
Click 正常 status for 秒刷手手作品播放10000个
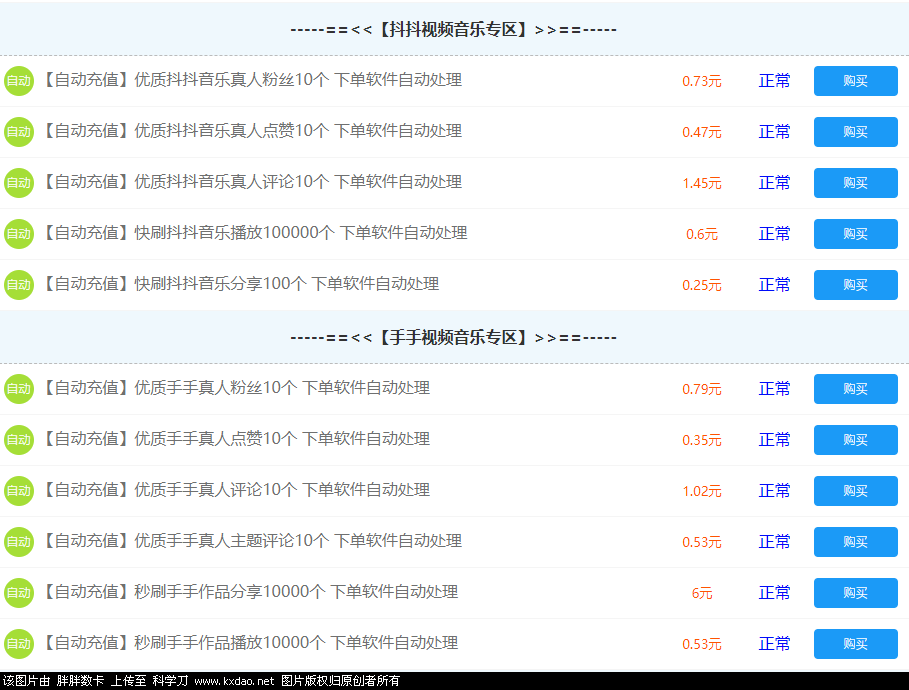tap(775, 644)
